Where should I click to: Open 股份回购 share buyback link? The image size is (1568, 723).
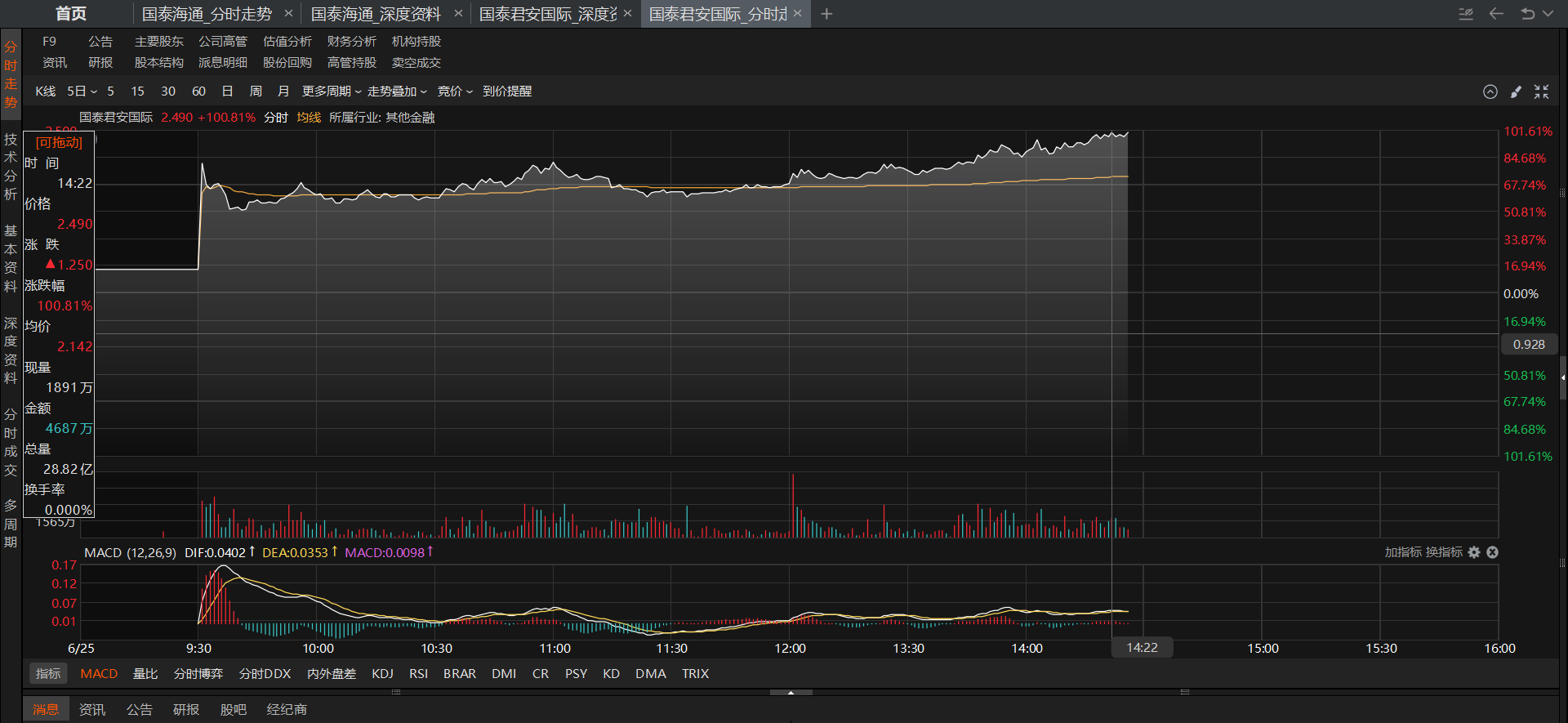tap(287, 63)
